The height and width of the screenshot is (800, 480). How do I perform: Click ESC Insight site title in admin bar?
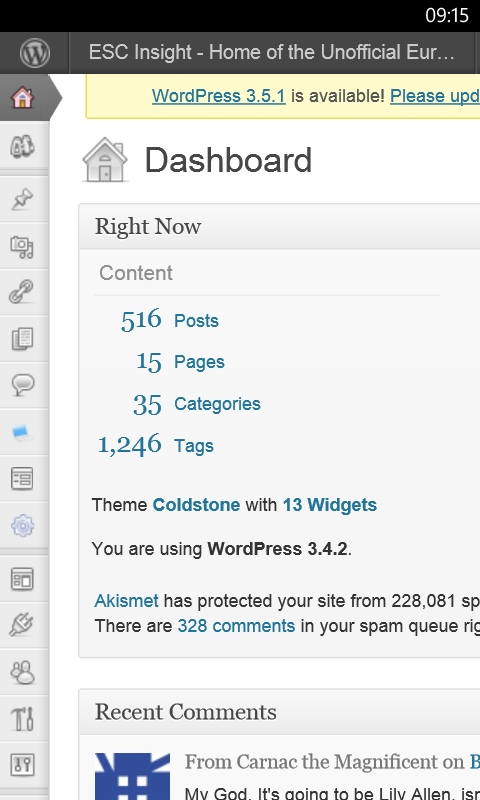271,52
